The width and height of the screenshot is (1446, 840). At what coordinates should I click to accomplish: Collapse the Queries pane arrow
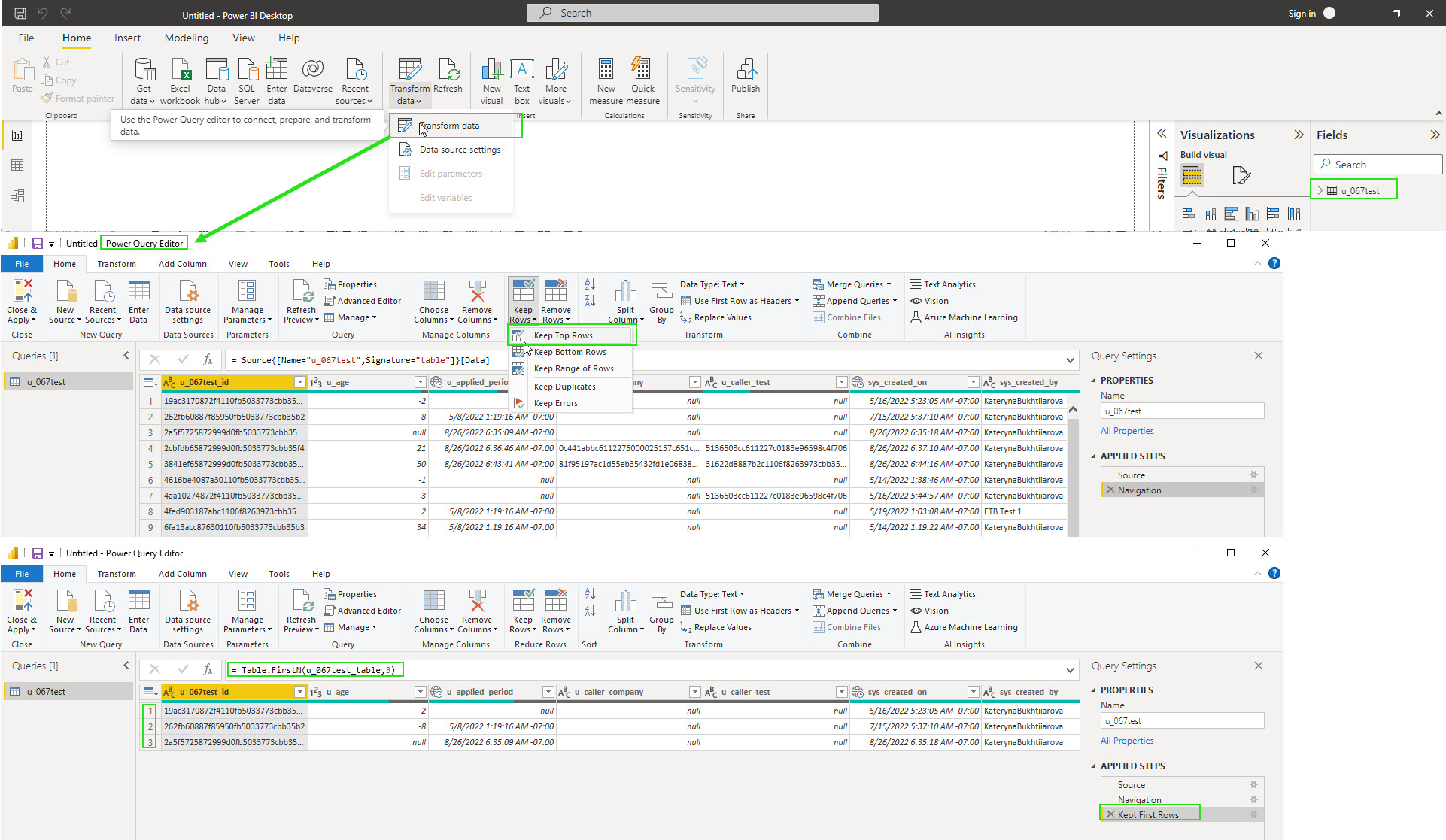coord(126,356)
